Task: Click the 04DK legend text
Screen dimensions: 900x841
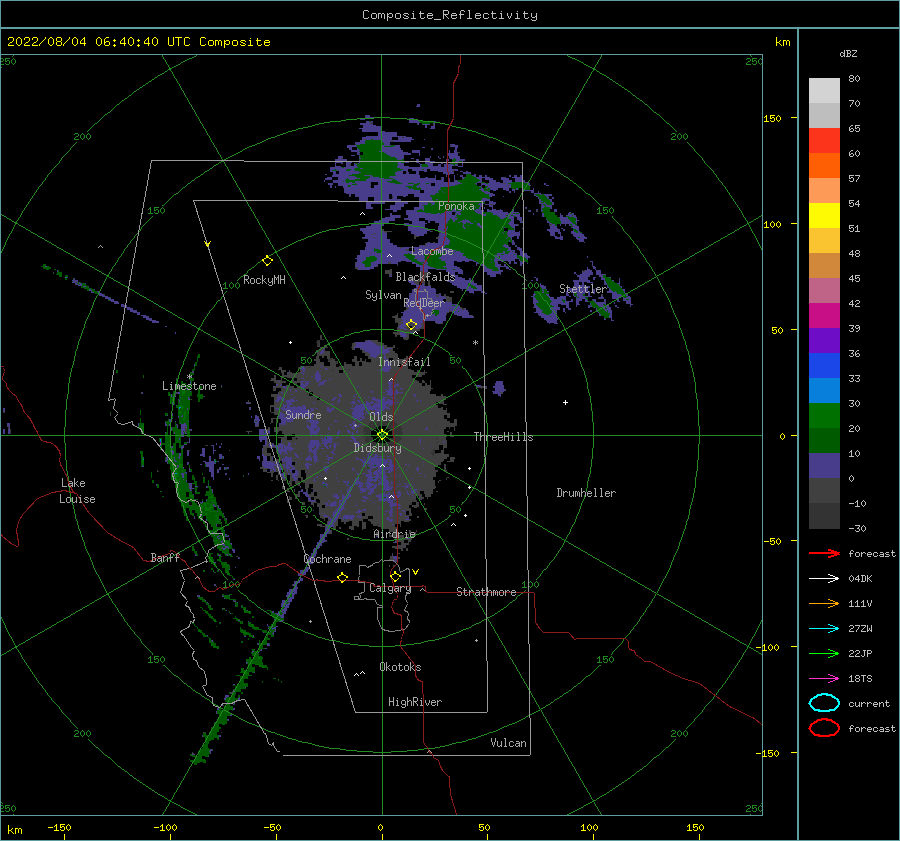Action: 860,579
